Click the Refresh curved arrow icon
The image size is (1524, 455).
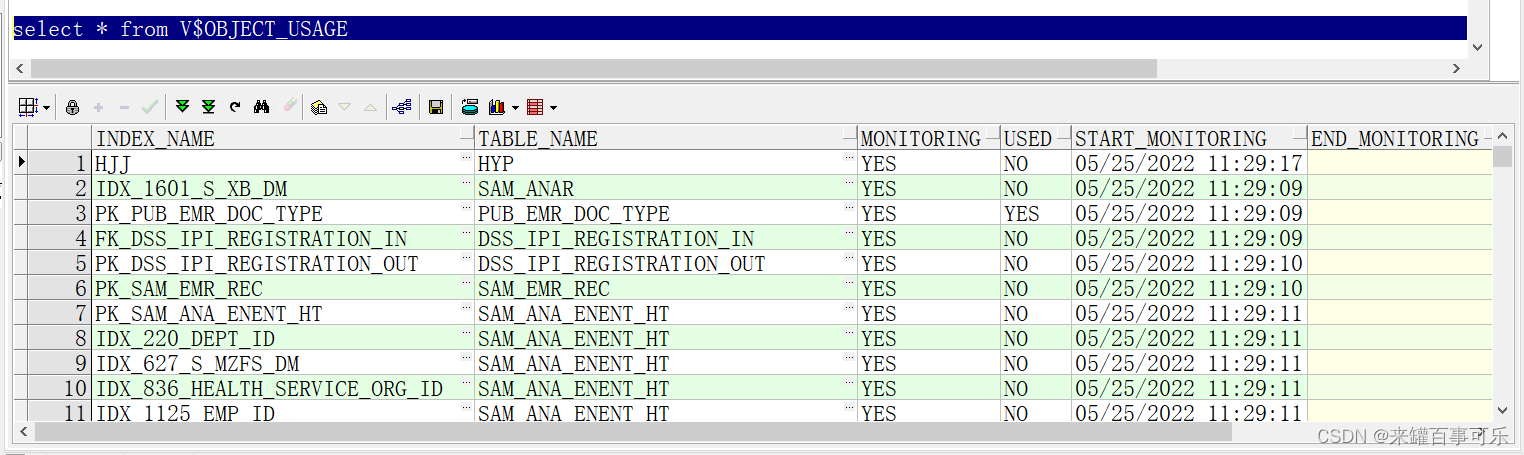[x=235, y=107]
